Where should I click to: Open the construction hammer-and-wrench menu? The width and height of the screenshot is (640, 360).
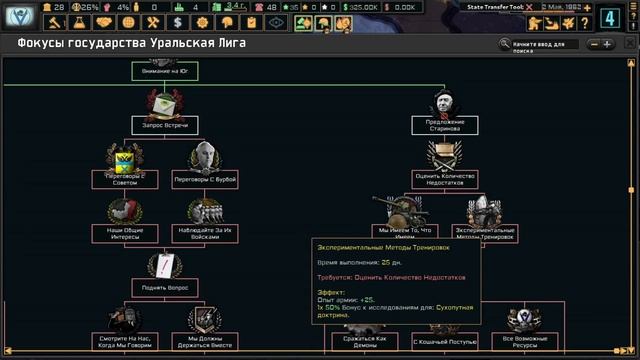tap(153, 23)
